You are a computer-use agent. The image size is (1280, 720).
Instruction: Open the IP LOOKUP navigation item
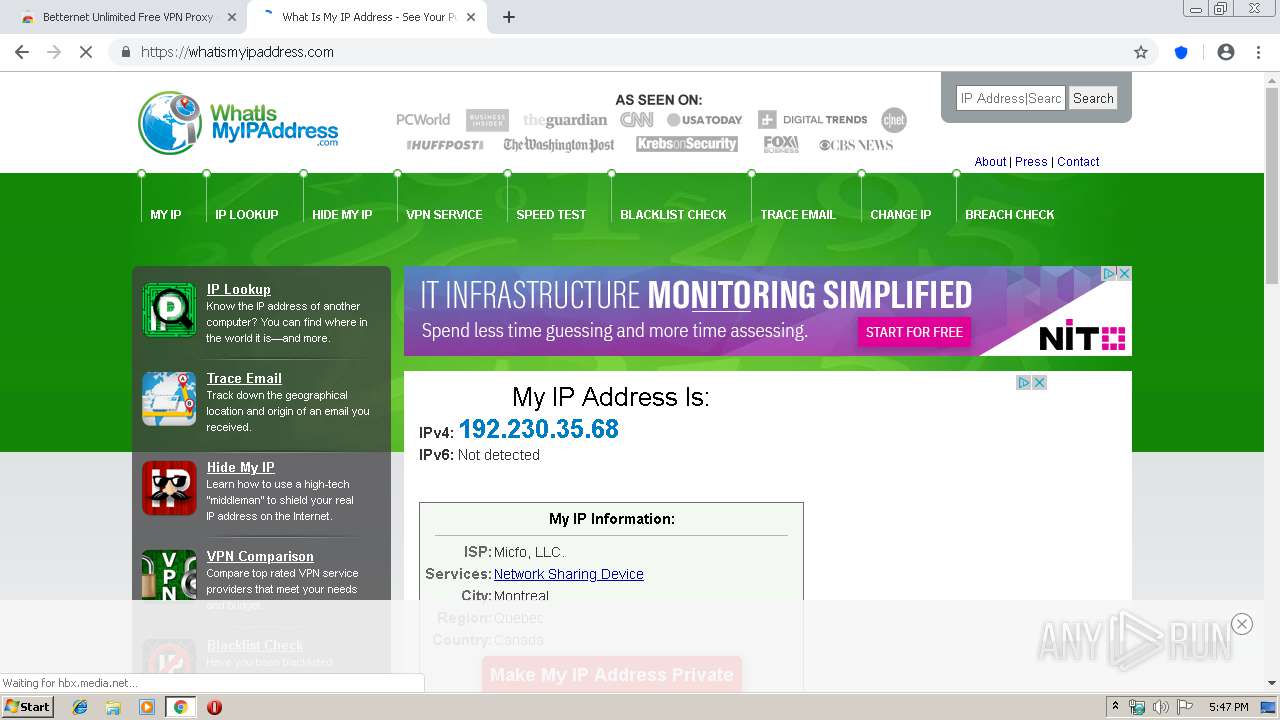247,215
